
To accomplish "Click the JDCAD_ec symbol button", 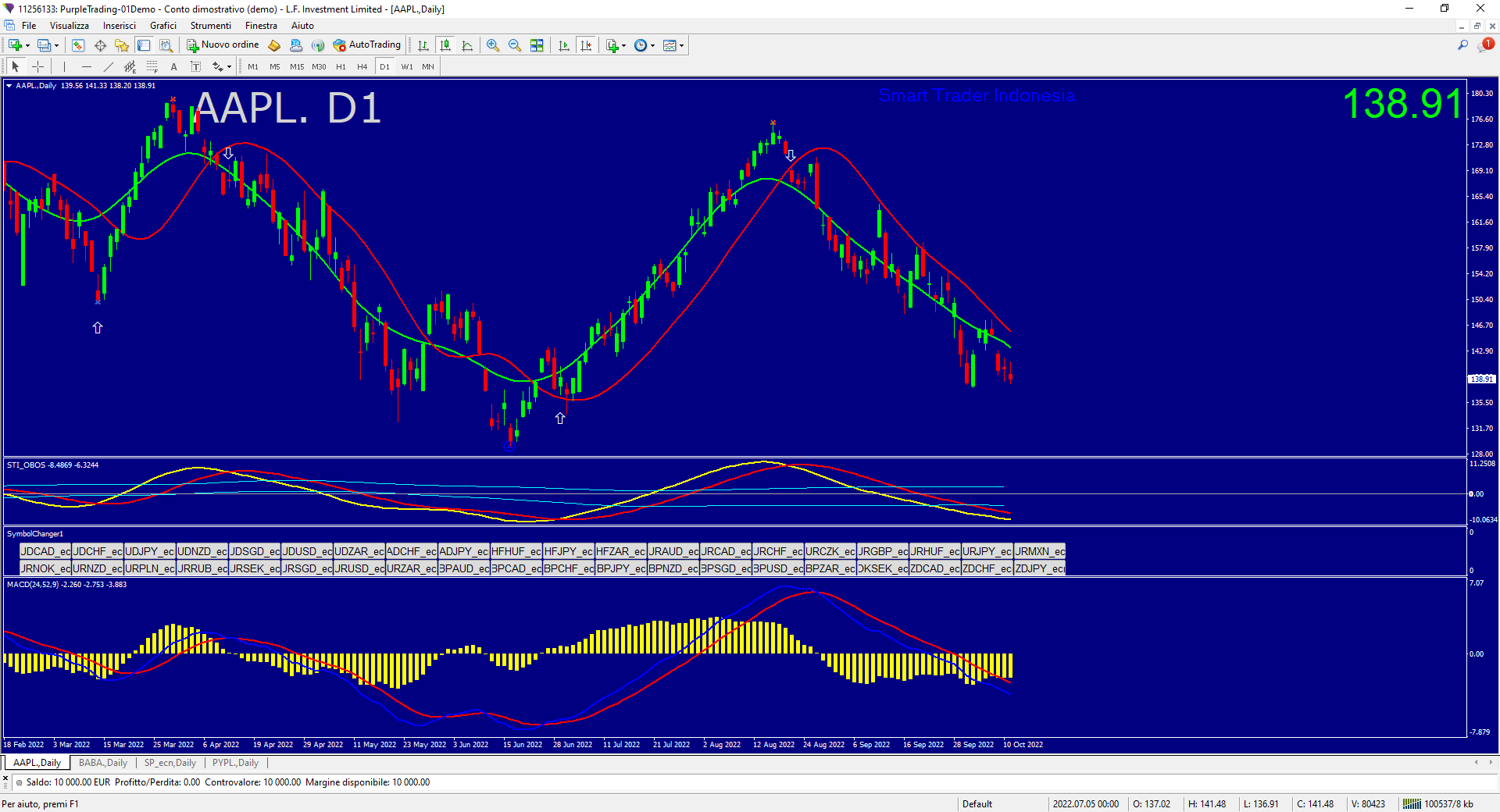I will (x=45, y=551).
